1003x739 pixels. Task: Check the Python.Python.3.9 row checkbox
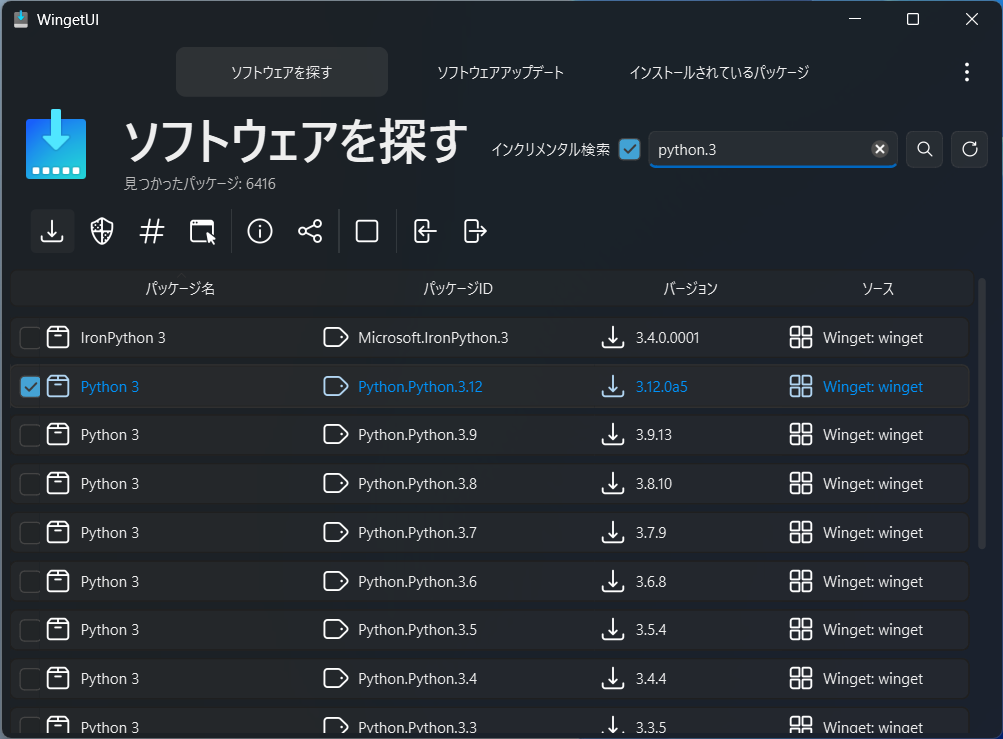(x=30, y=434)
